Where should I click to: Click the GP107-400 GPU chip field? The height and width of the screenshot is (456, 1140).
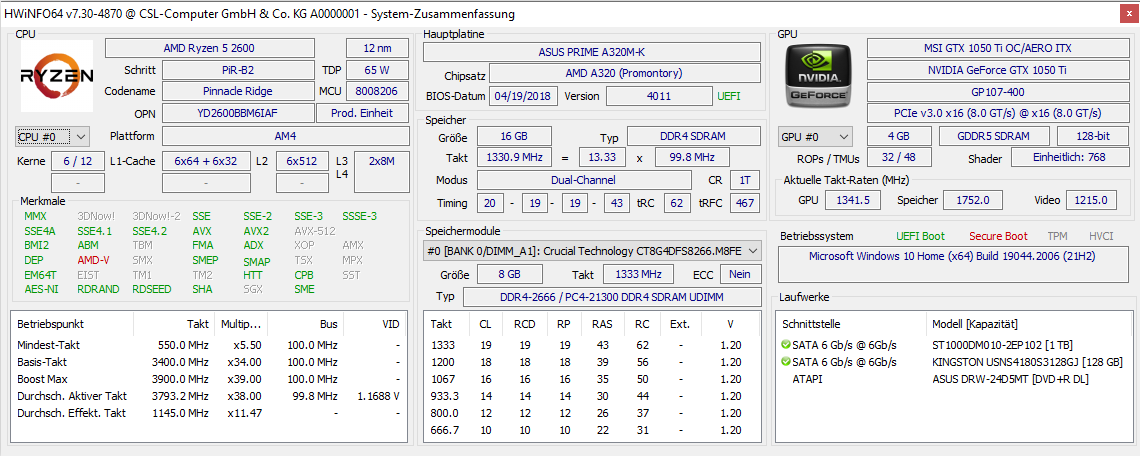click(x=997, y=92)
